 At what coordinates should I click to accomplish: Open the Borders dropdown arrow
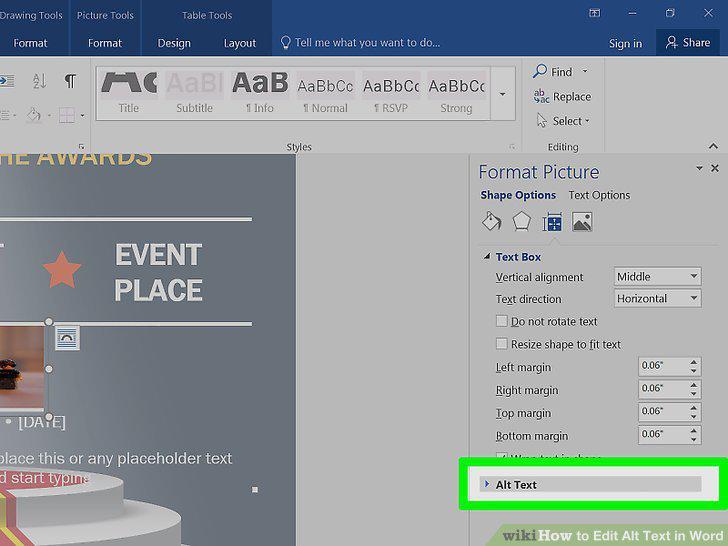82,115
